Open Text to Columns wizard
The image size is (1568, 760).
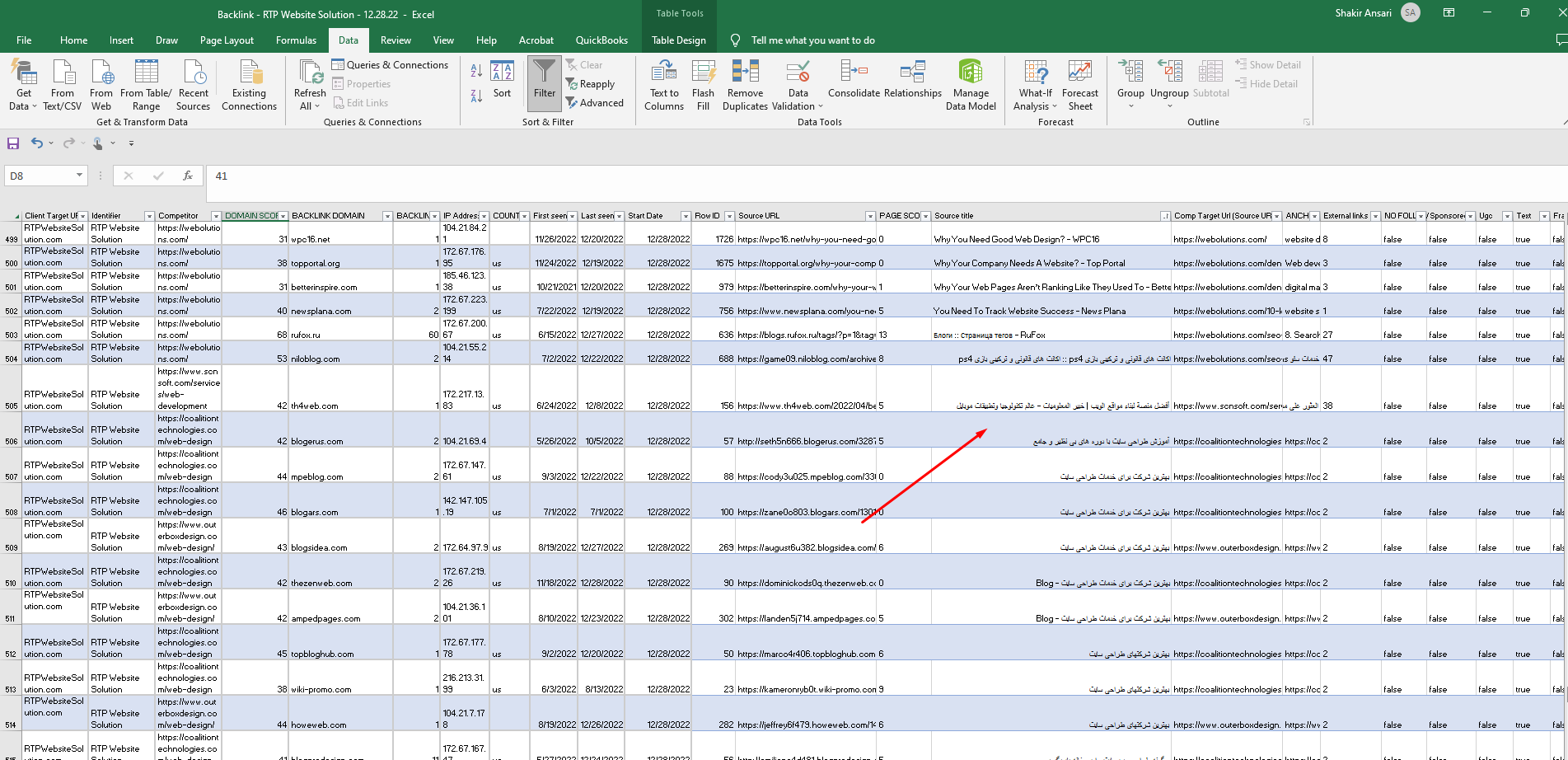click(664, 85)
